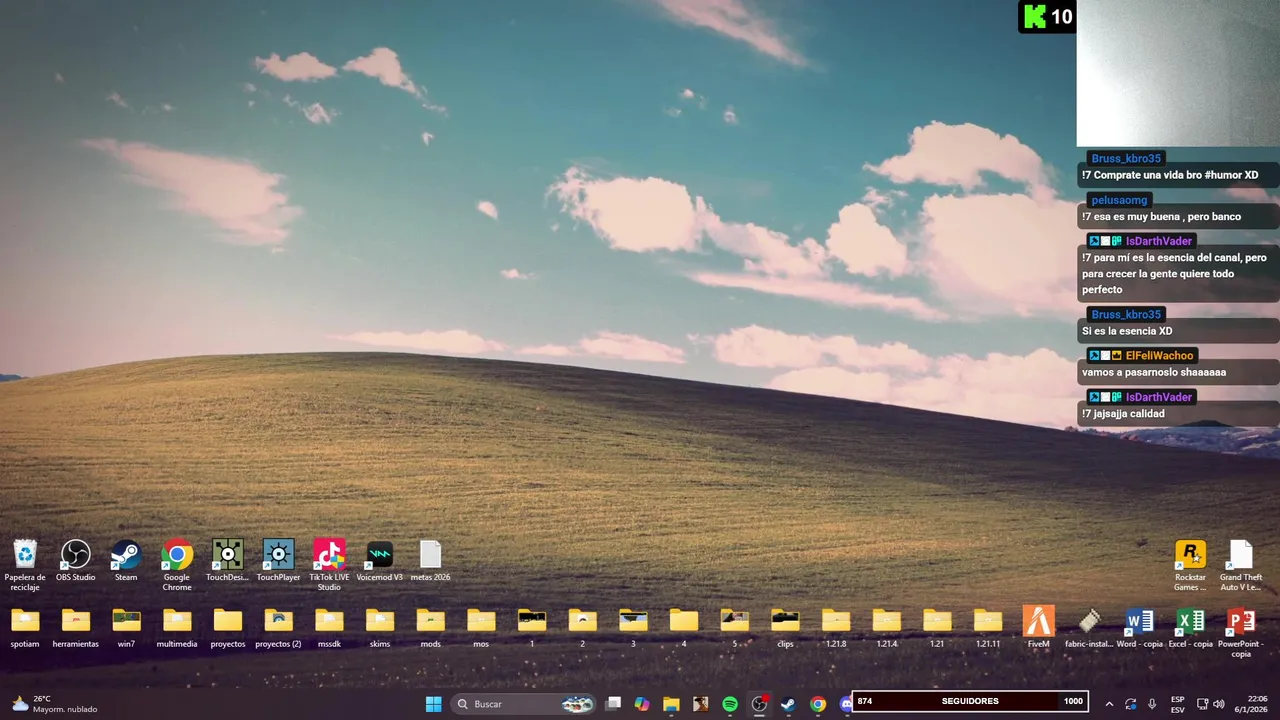1280x720 pixels.
Task: Select the folder named 3
Action: 633,628
